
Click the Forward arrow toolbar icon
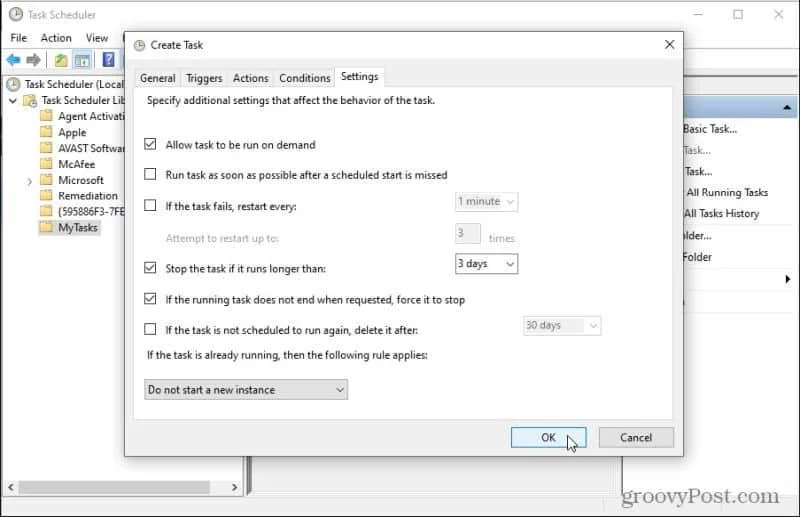click(x=33, y=60)
